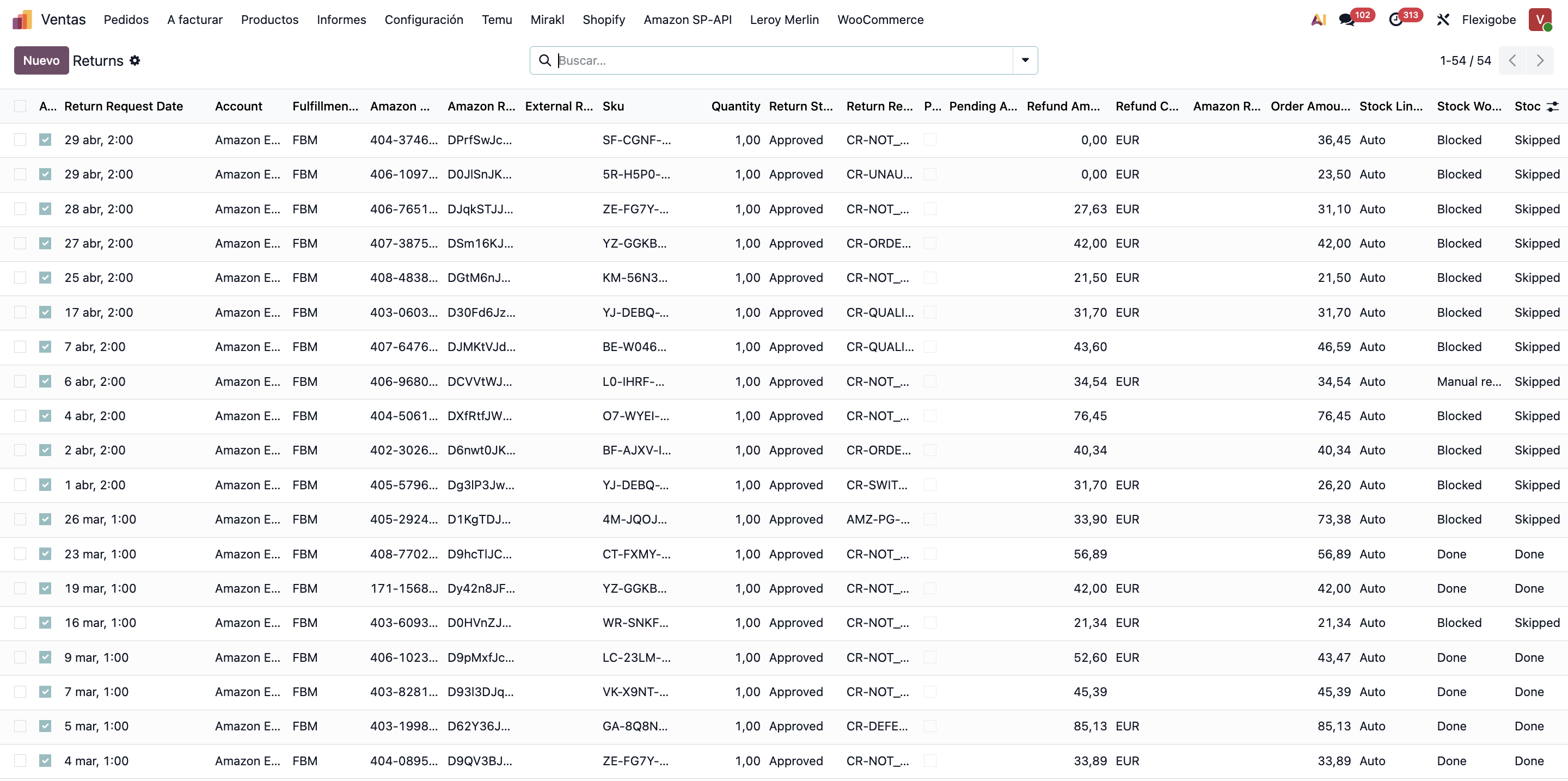Toggle the P... checkbox on 4 abr row
Screen dimensions: 1568x781
(x=929, y=415)
